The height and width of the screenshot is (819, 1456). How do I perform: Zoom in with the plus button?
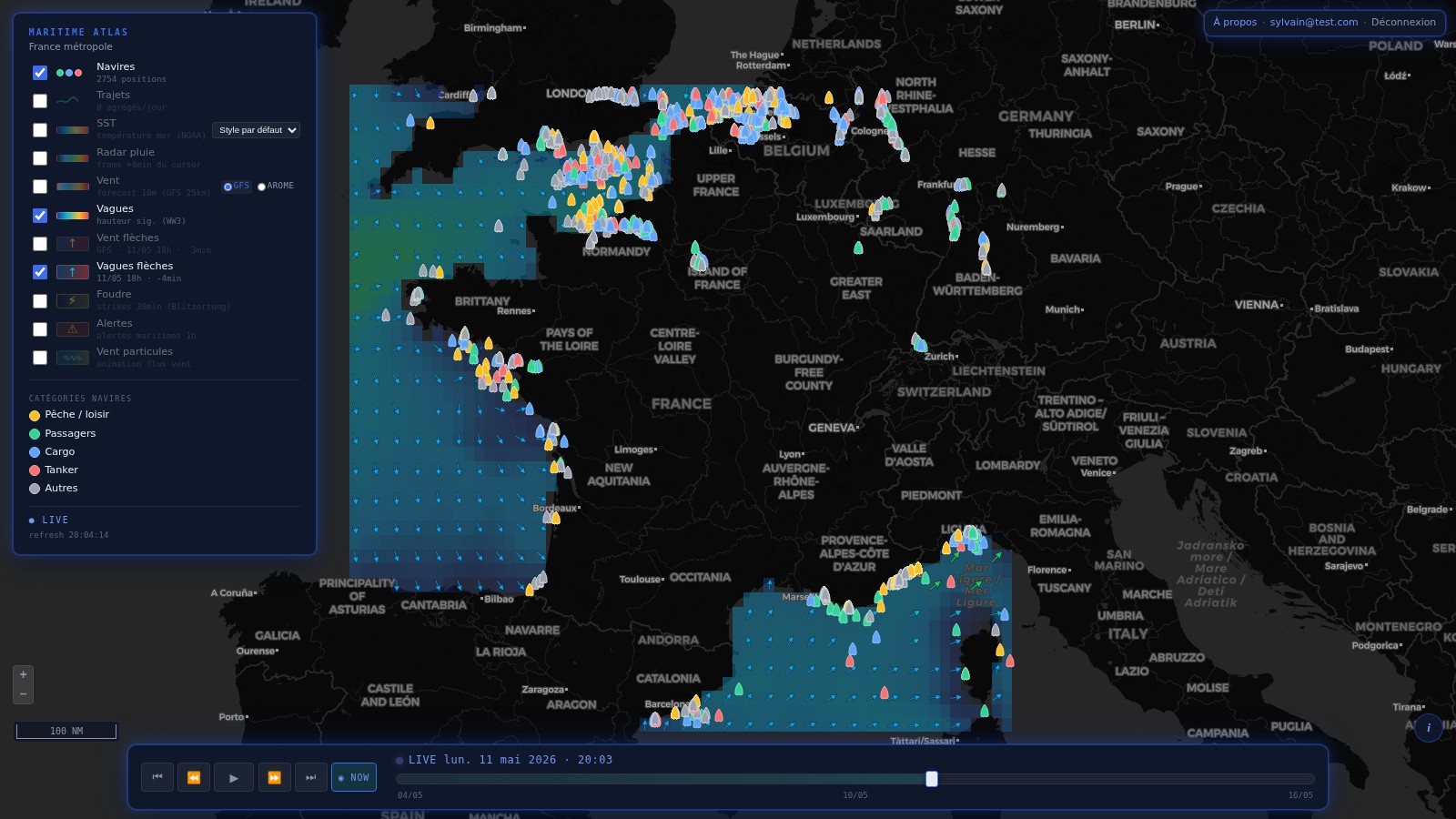[x=24, y=674]
